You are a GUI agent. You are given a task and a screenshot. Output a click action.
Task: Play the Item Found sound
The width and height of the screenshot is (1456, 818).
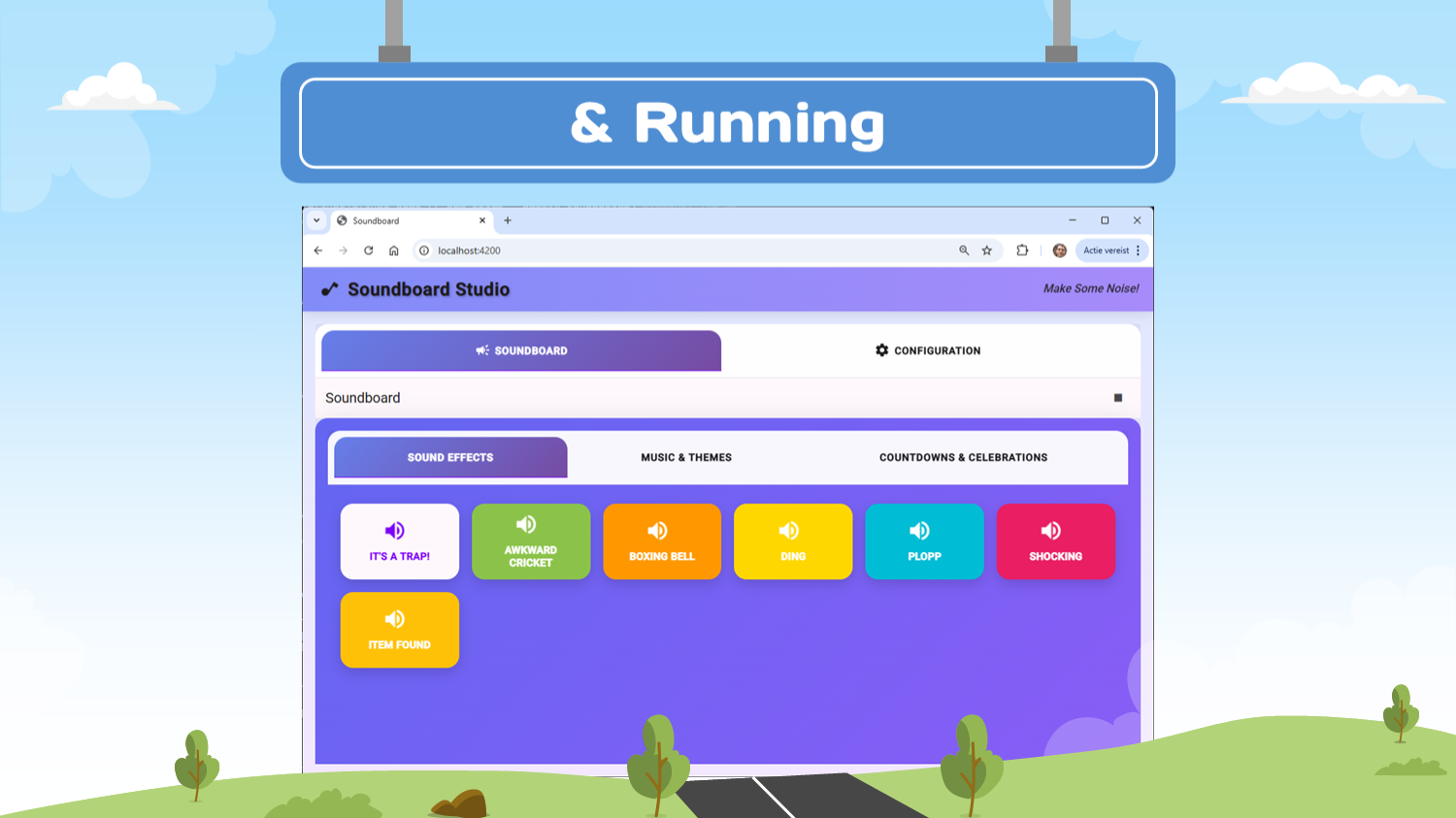399,630
